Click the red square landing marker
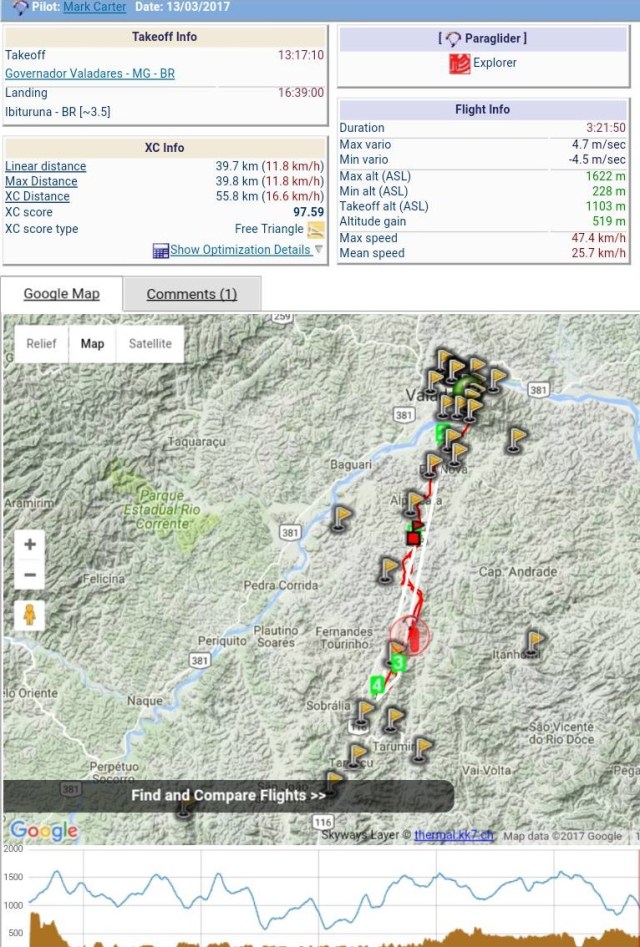Image resolution: width=640 pixels, height=947 pixels. (412, 538)
